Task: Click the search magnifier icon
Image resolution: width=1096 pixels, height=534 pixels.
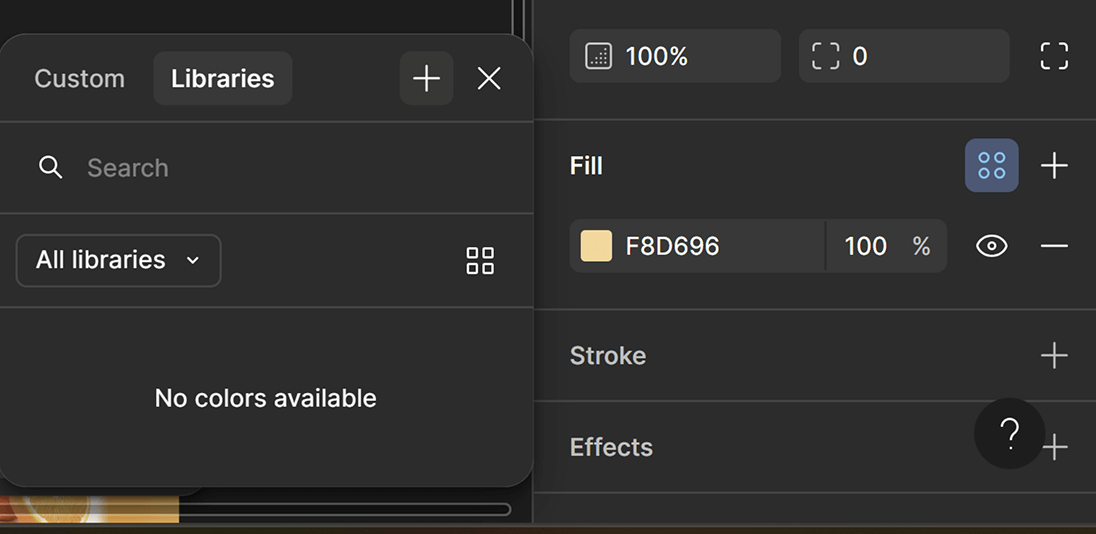Action: point(50,167)
